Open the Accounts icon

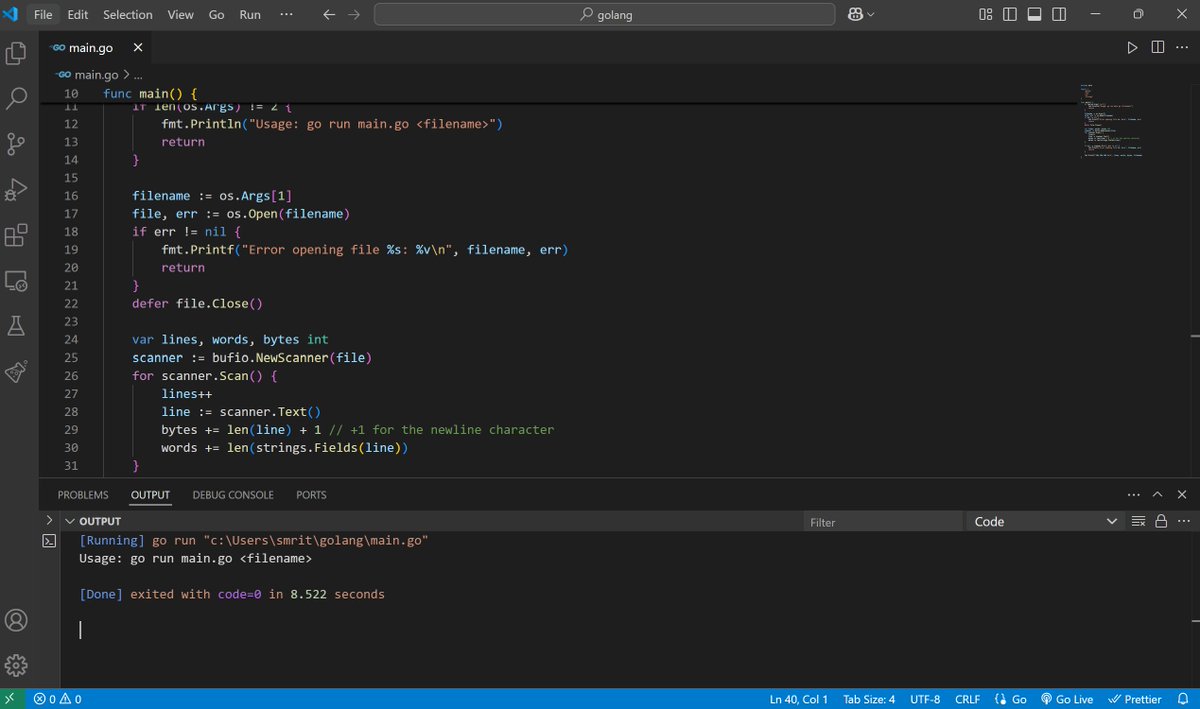[x=16, y=620]
